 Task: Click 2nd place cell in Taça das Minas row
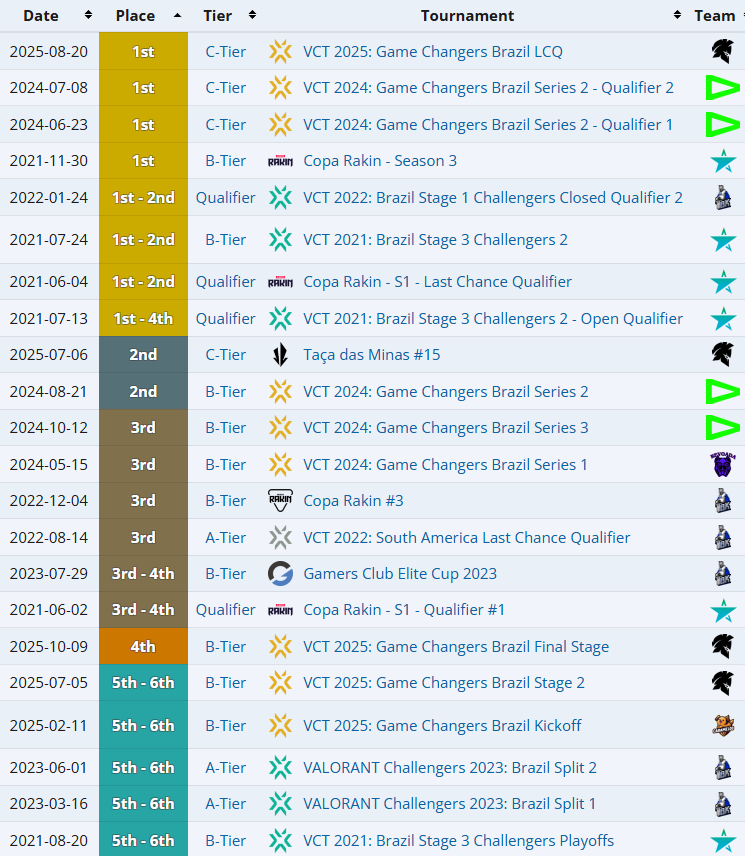[x=144, y=355]
